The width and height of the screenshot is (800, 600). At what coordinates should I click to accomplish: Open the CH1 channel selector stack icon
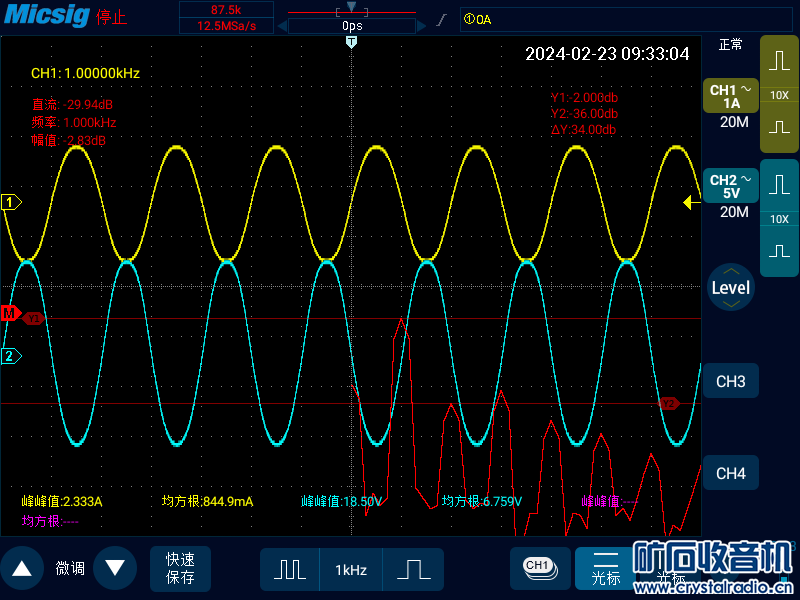(x=540, y=568)
